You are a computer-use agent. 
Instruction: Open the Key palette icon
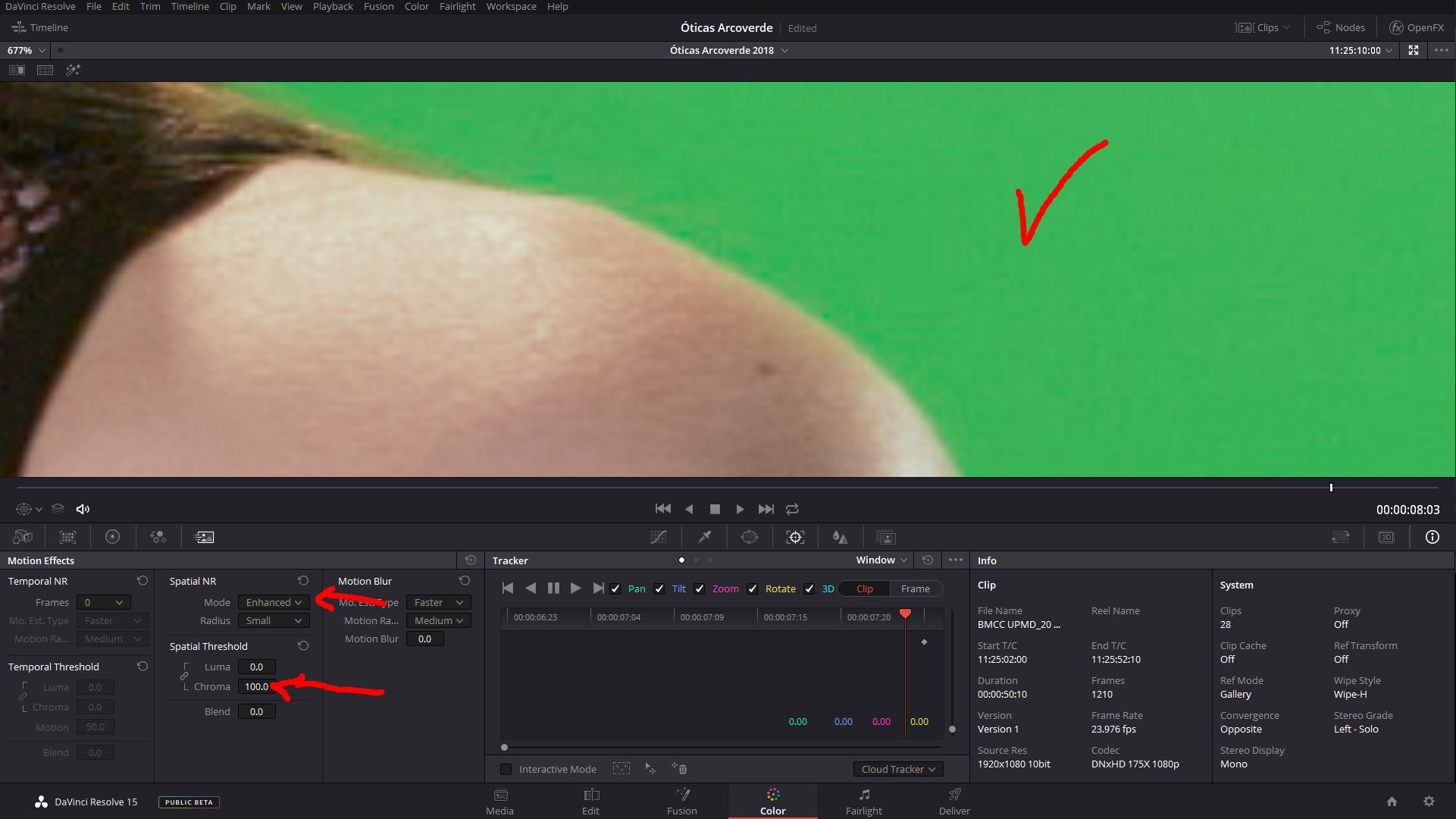coord(886,537)
